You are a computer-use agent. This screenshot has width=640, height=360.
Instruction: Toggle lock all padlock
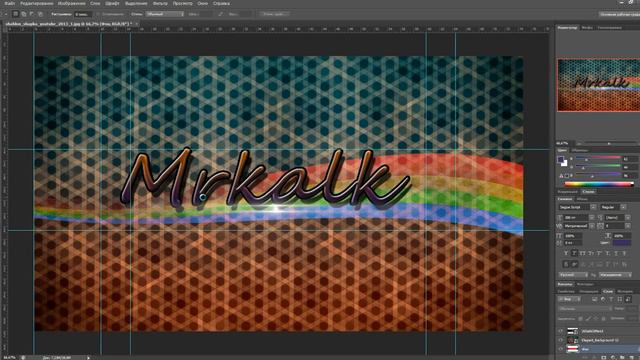click(604, 318)
